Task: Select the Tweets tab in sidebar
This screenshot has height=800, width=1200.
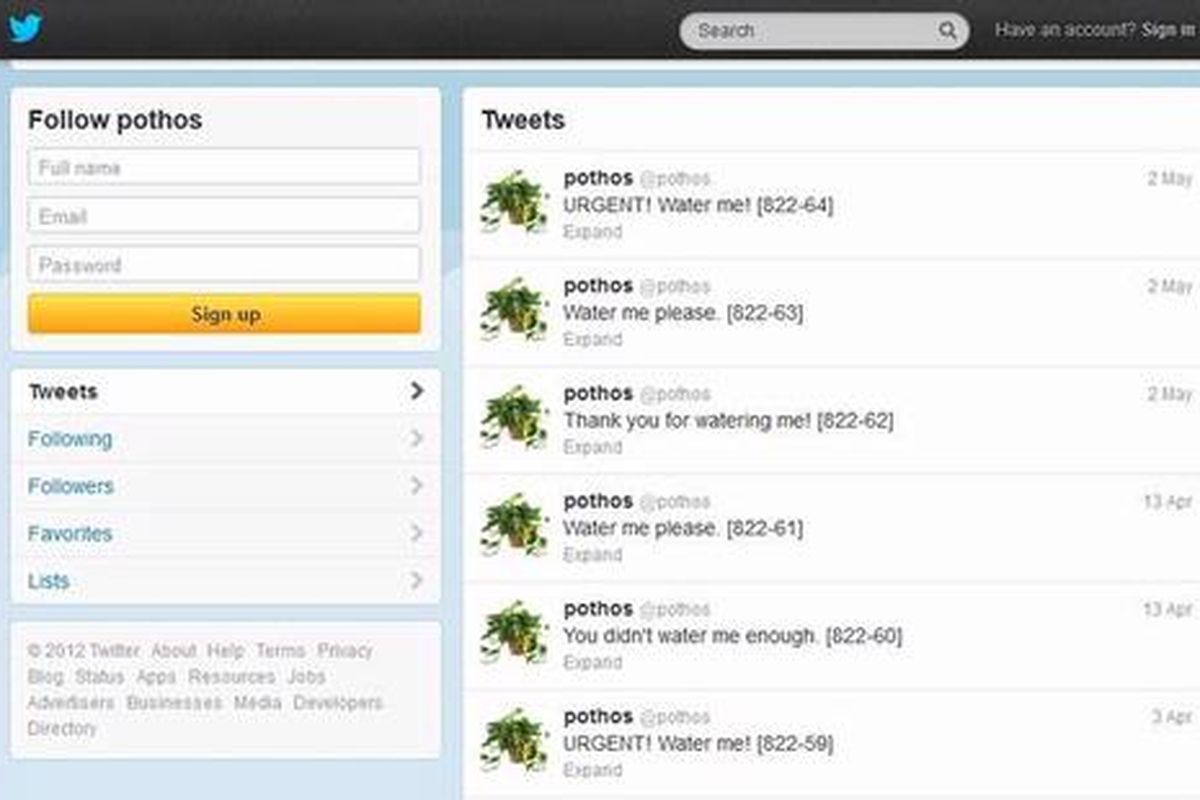Action: click(63, 392)
